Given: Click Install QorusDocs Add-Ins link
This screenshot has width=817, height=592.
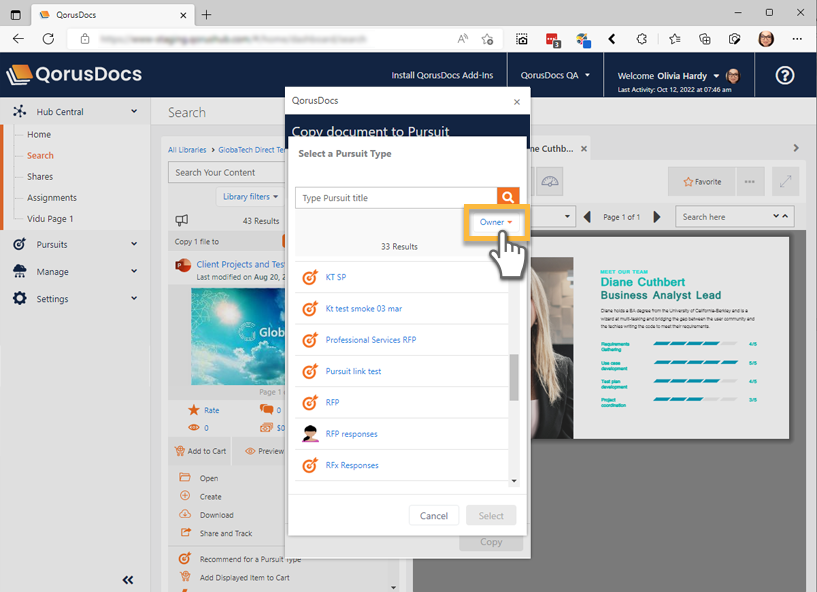Looking at the screenshot, I should pos(442,75).
